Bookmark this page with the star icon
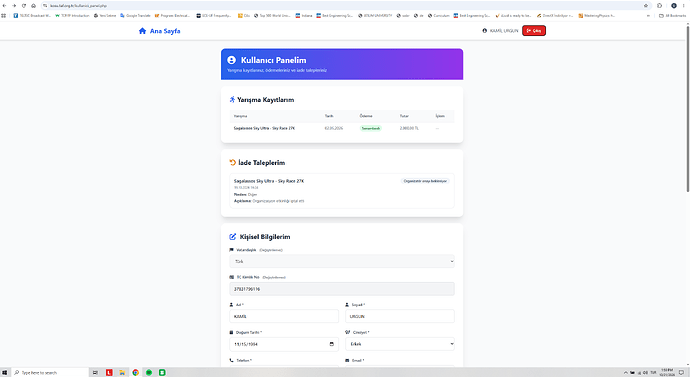Screen dimensions: 690x377 646,6
